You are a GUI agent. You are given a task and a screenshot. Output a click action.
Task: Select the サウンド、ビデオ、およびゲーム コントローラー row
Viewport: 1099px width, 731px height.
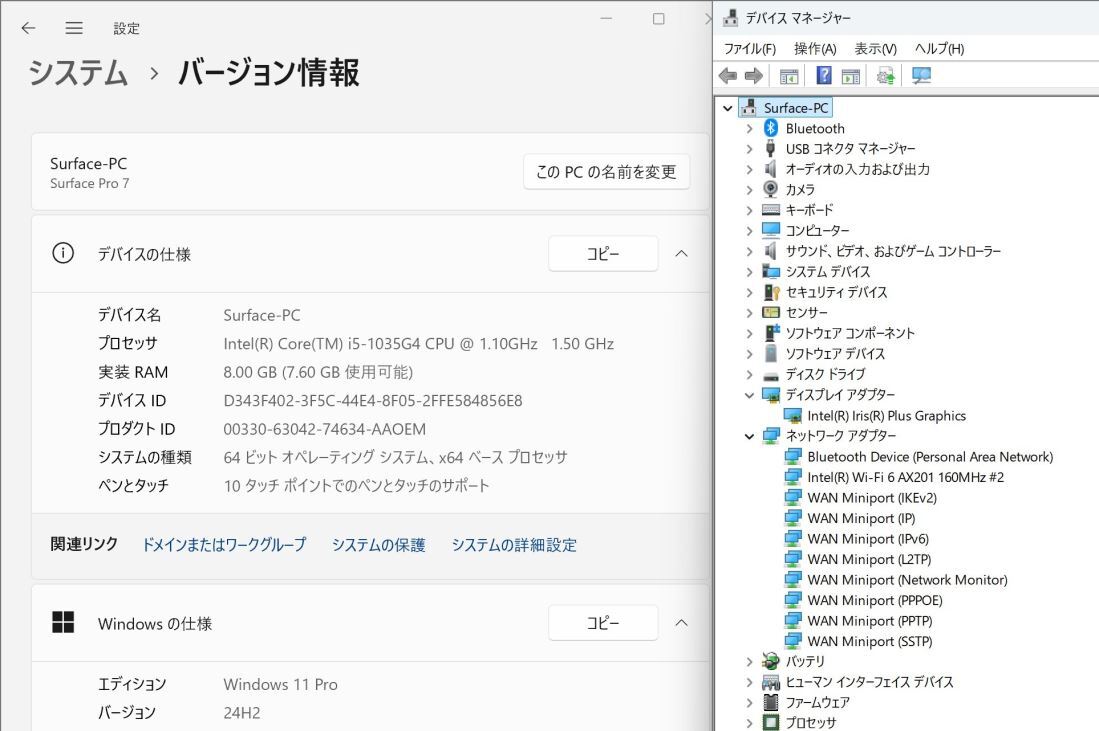pos(893,251)
